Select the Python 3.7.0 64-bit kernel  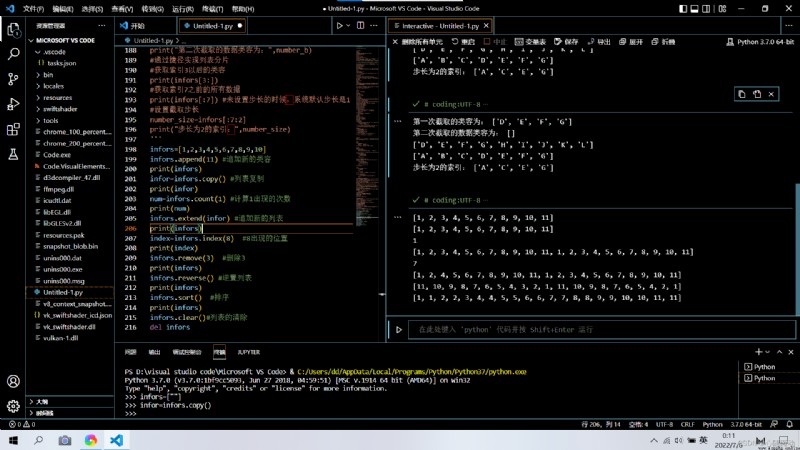click(x=760, y=42)
